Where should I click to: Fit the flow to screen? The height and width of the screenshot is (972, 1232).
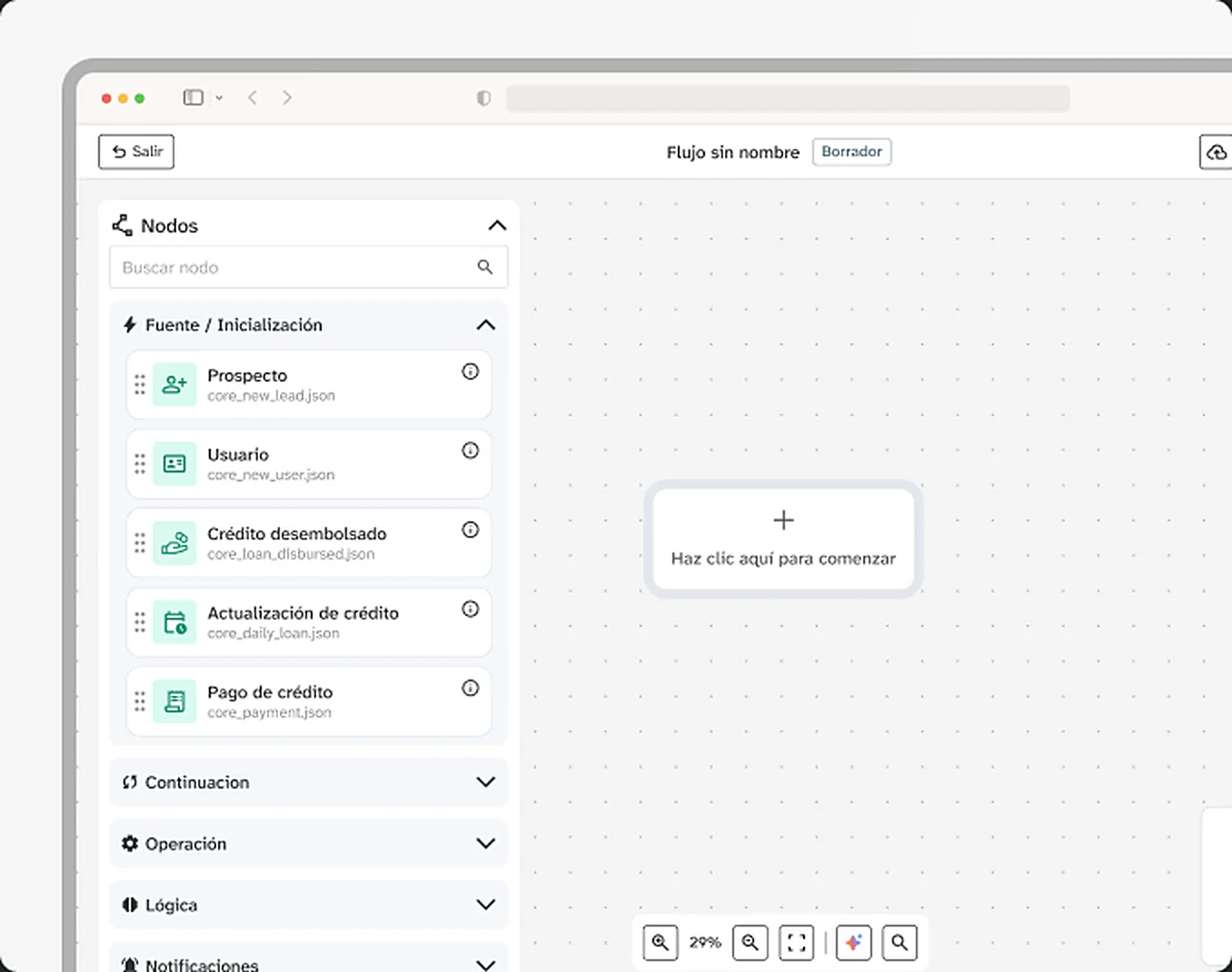pos(796,943)
